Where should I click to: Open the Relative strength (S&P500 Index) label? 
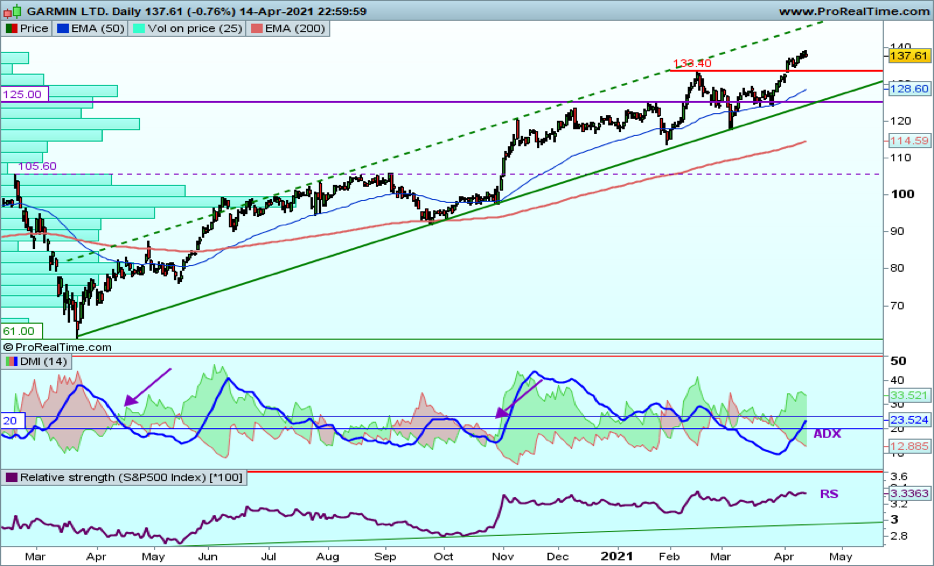click(x=131, y=477)
